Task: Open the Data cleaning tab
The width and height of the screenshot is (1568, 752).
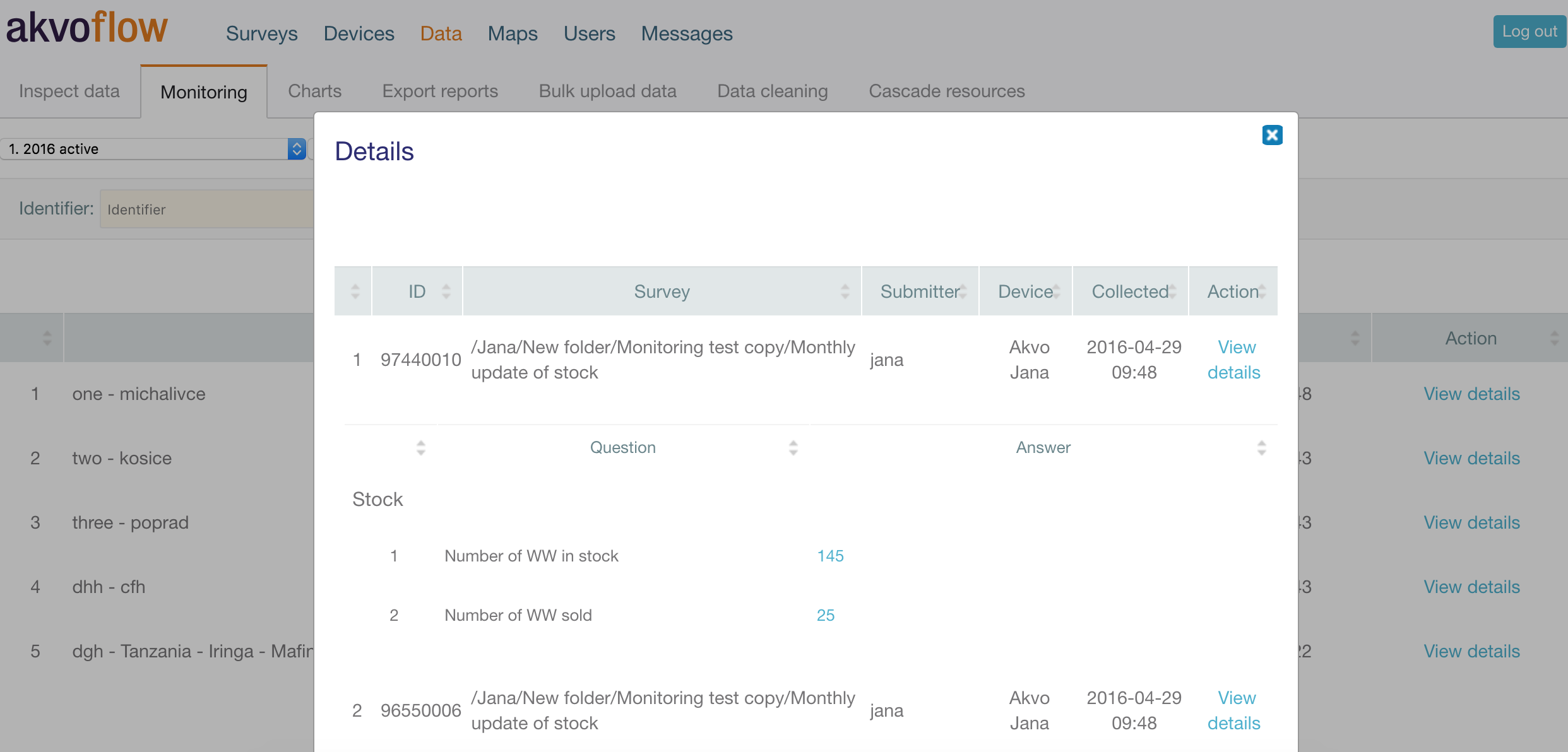Action: (772, 91)
